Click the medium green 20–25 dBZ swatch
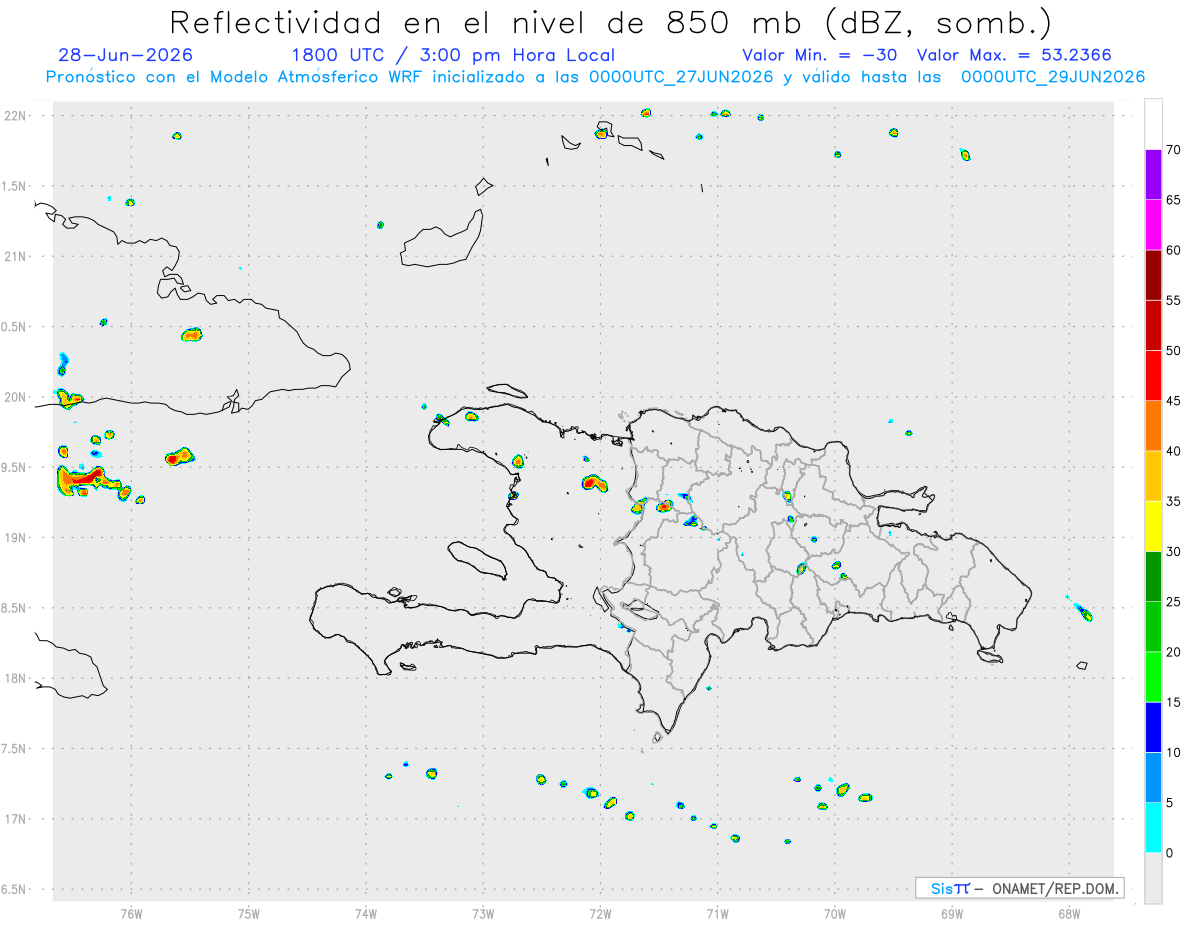This screenshot has height=927, width=1200. click(1153, 627)
